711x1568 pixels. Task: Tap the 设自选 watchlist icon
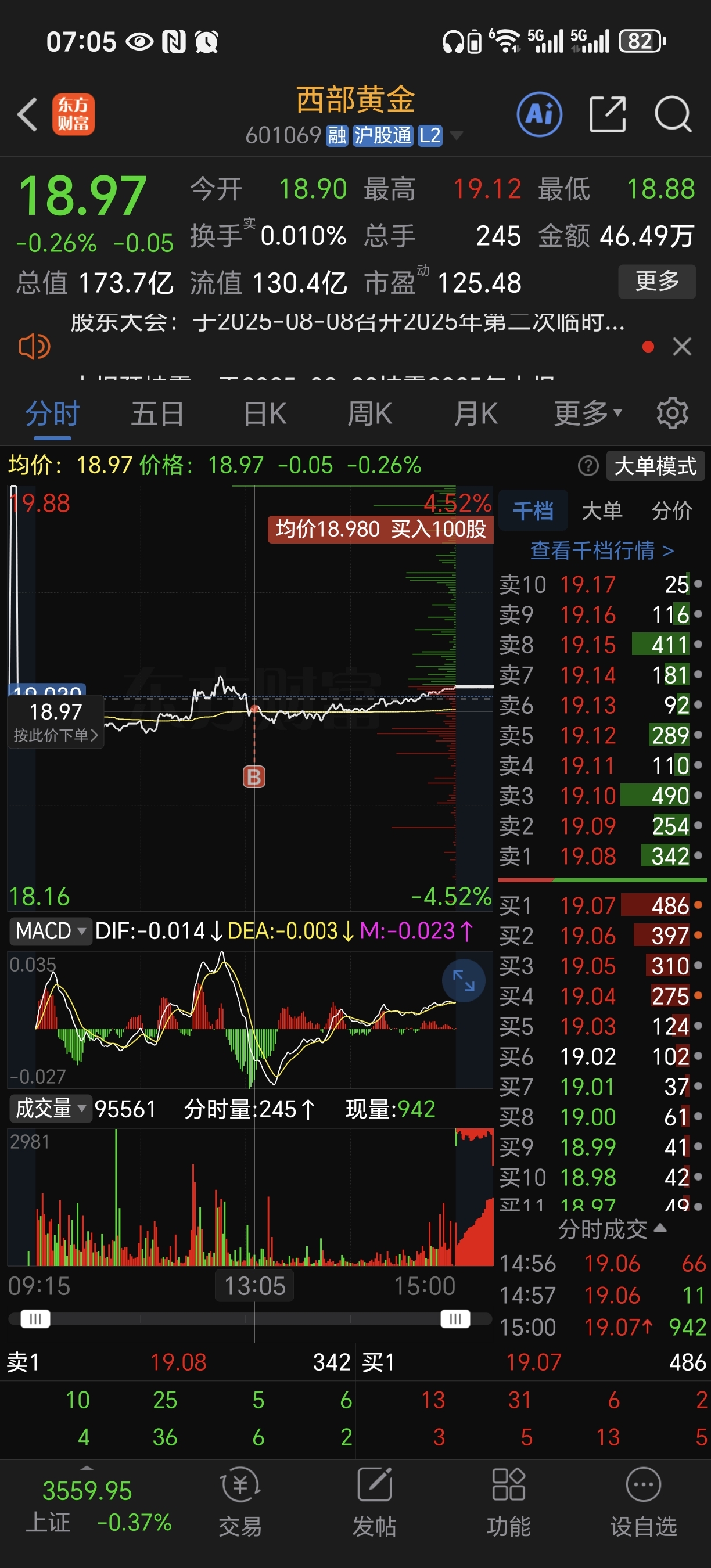pyautogui.click(x=644, y=1503)
